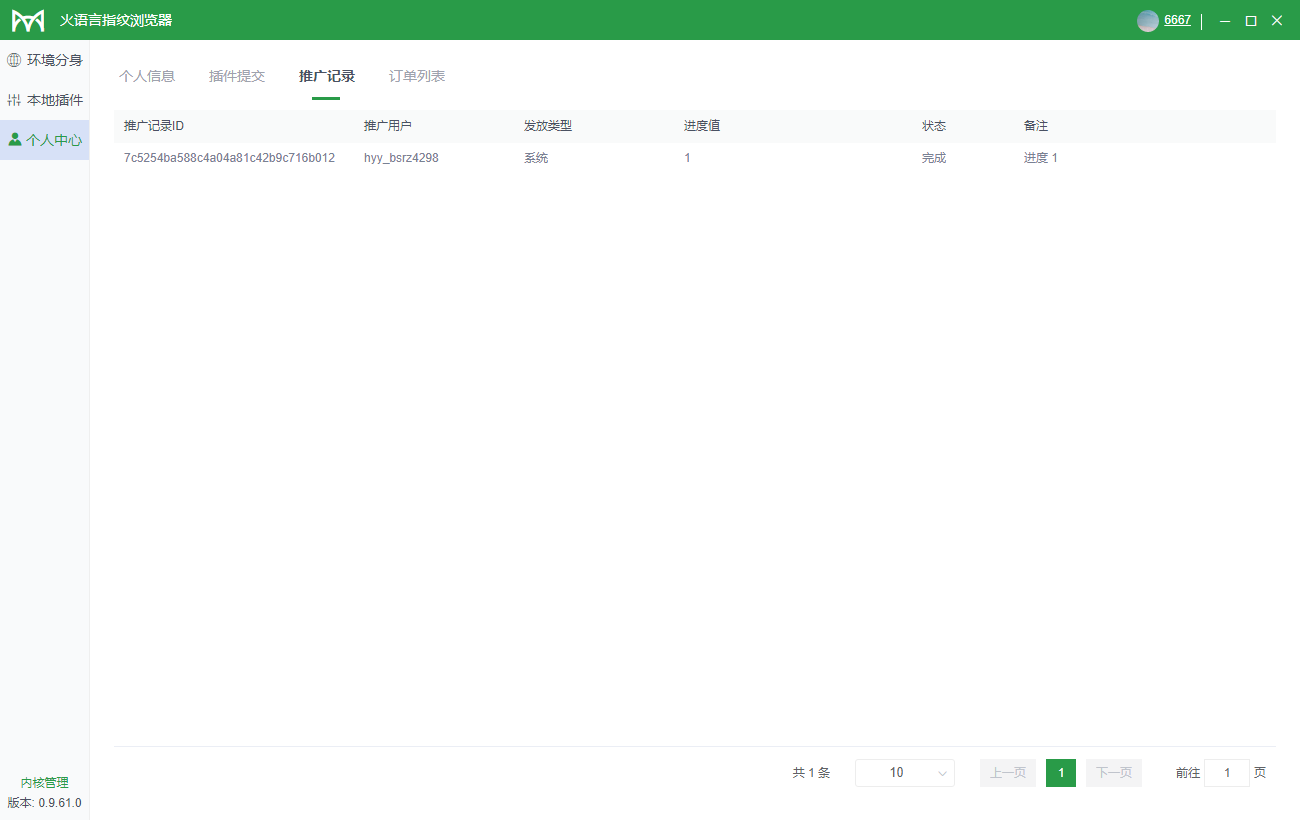Click the app logo in title bar
The image size is (1300, 820).
coord(28,21)
